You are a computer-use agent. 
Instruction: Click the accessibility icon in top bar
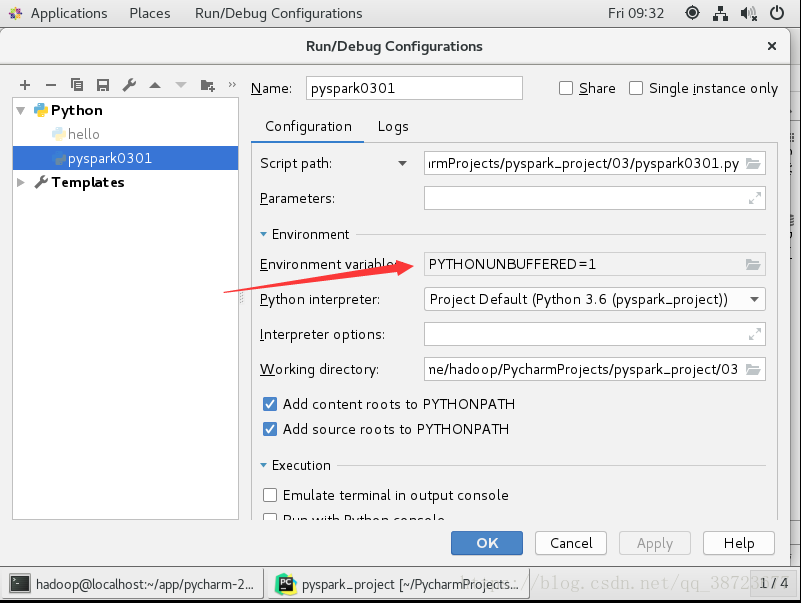click(x=692, y=13)
